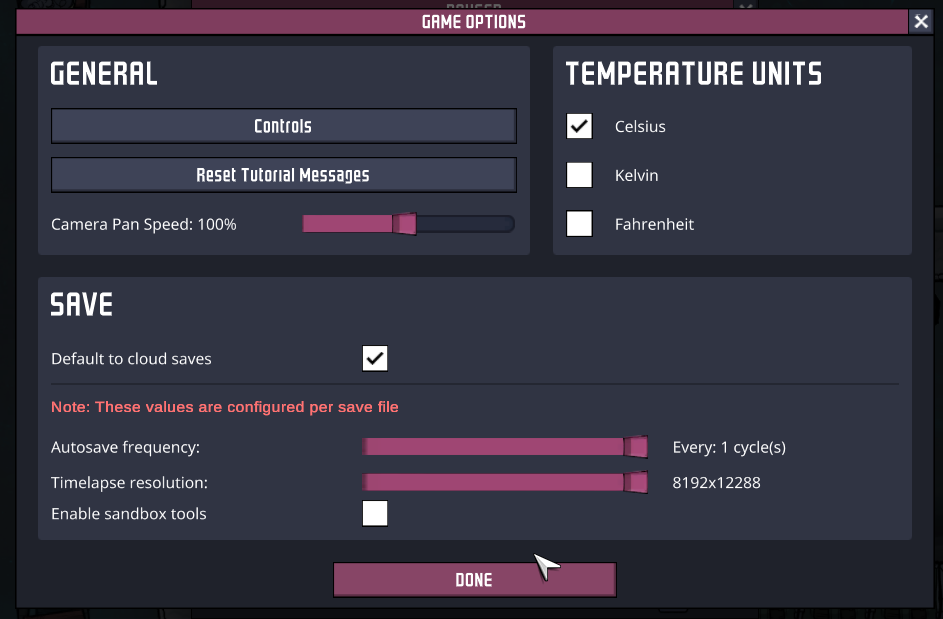Close the Game Options dialog

coord(920,22)
